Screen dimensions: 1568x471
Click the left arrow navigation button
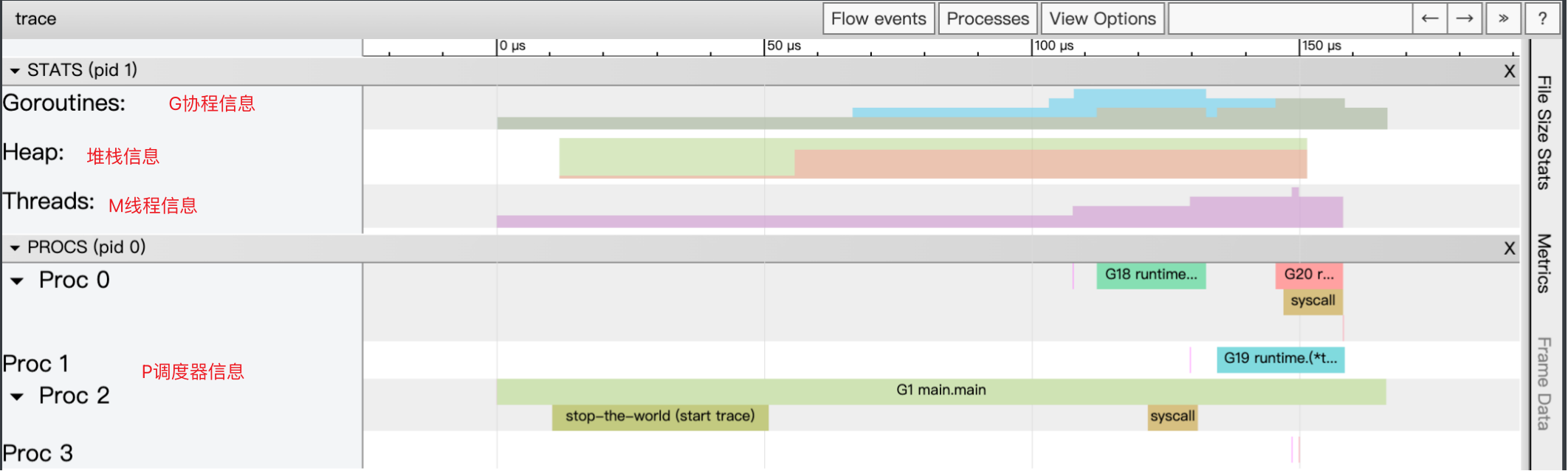tap(1429, 18)
